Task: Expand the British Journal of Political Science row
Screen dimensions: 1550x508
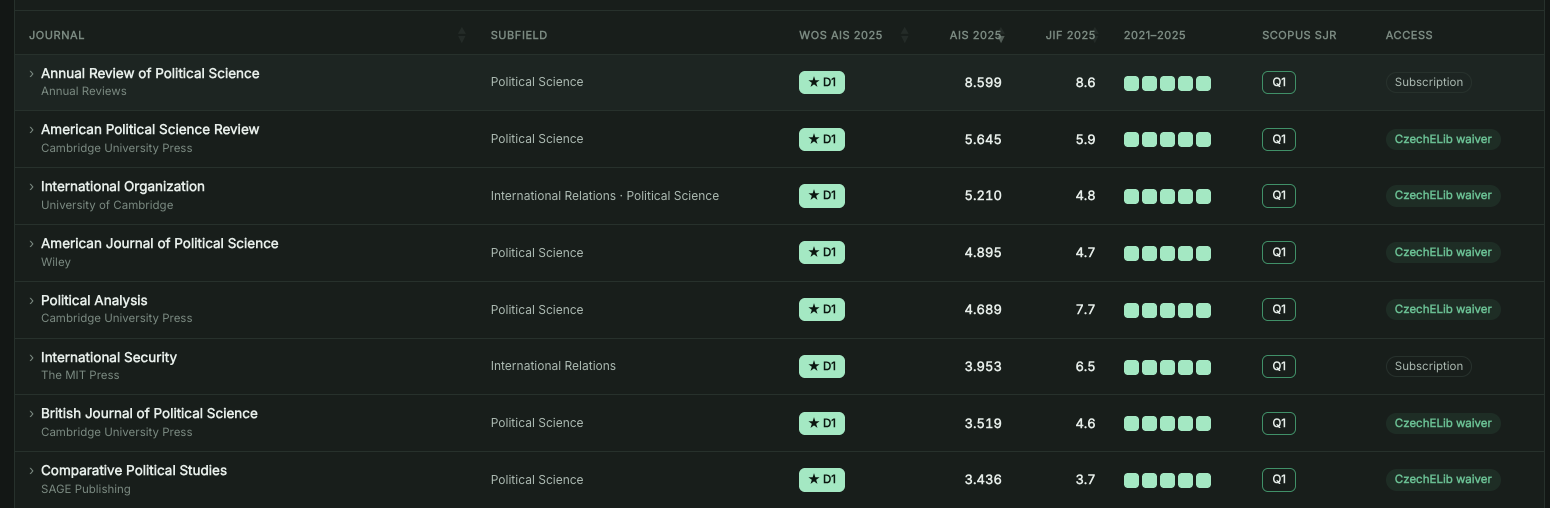Action: 31,414
